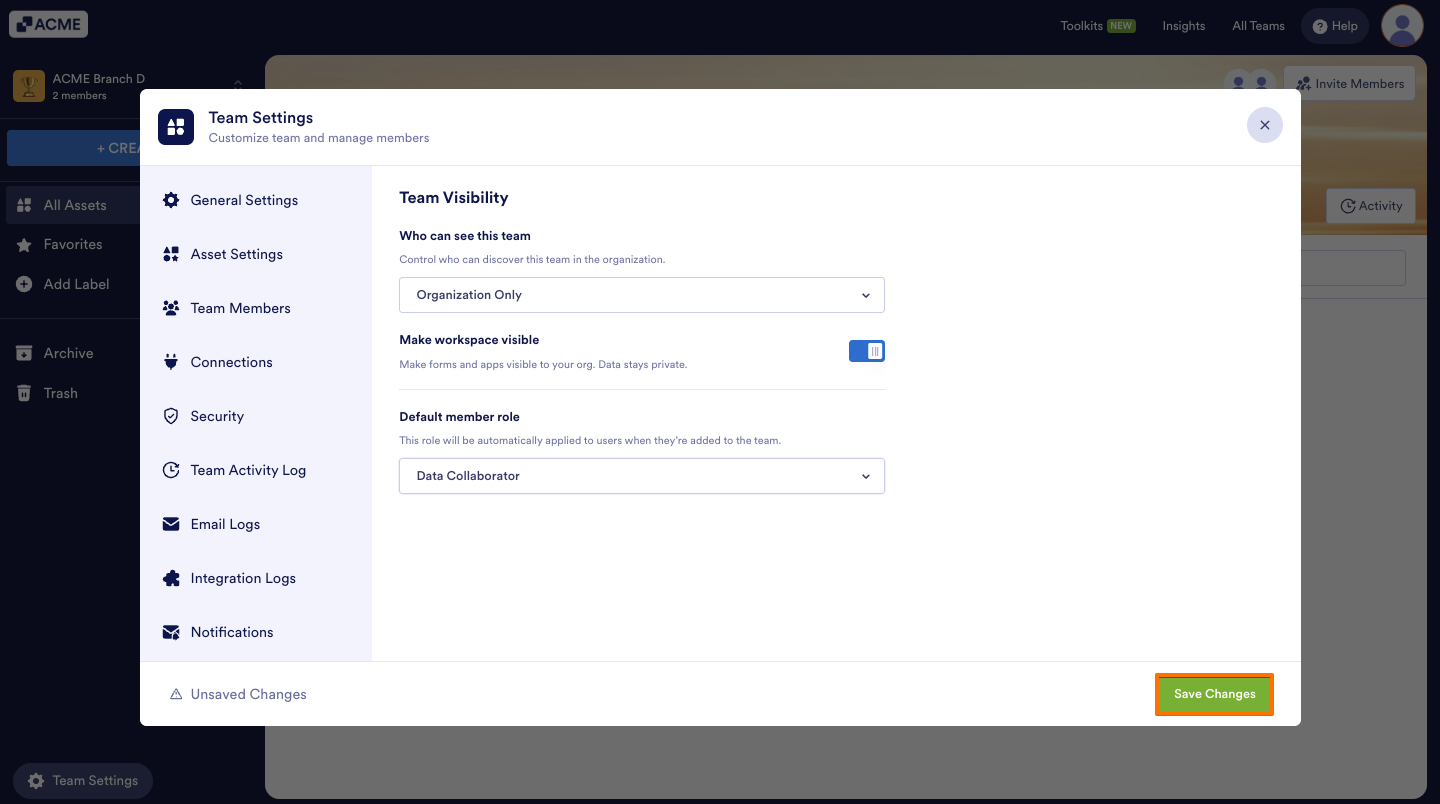Toggle the Make workspace visible switch
This screenshot has height=804, width=1440.
pyautogui.click(x=867, y=351)
